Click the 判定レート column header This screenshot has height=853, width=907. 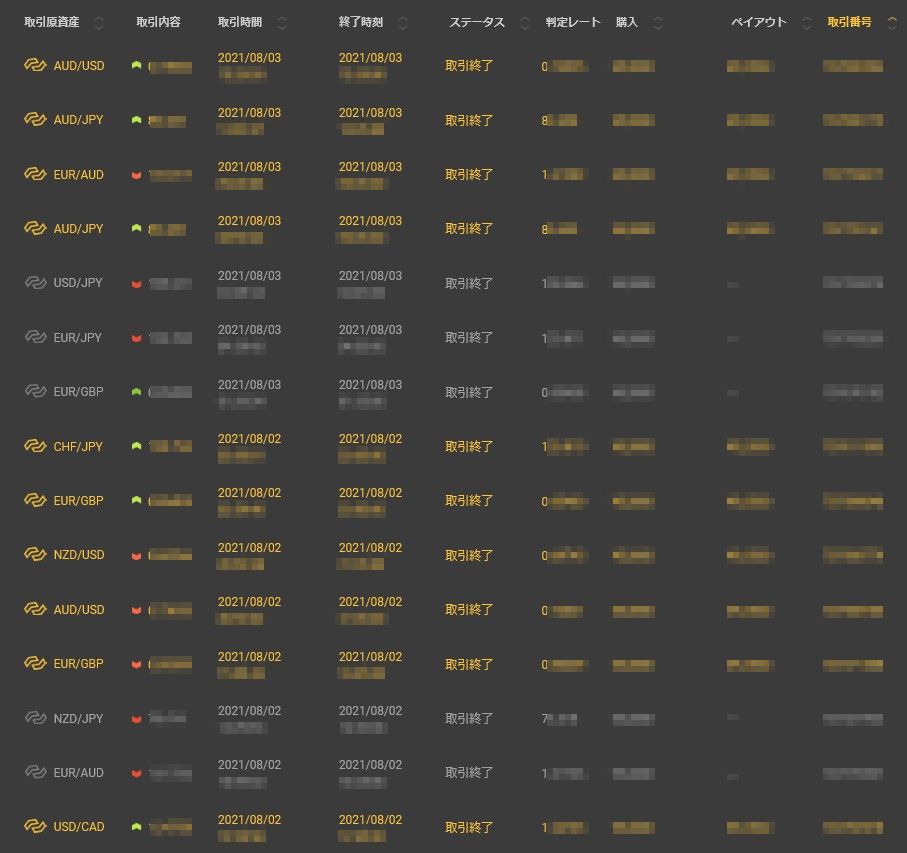573,22
